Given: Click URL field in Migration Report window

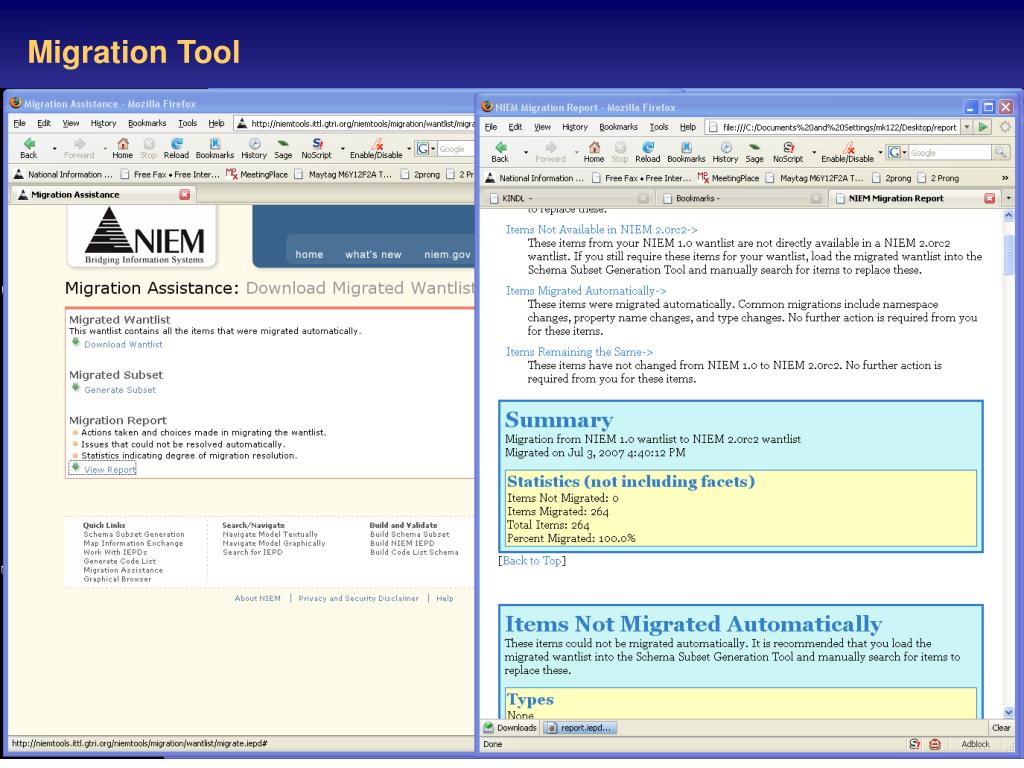Looking at the screenshot, I should click(831, 127).
